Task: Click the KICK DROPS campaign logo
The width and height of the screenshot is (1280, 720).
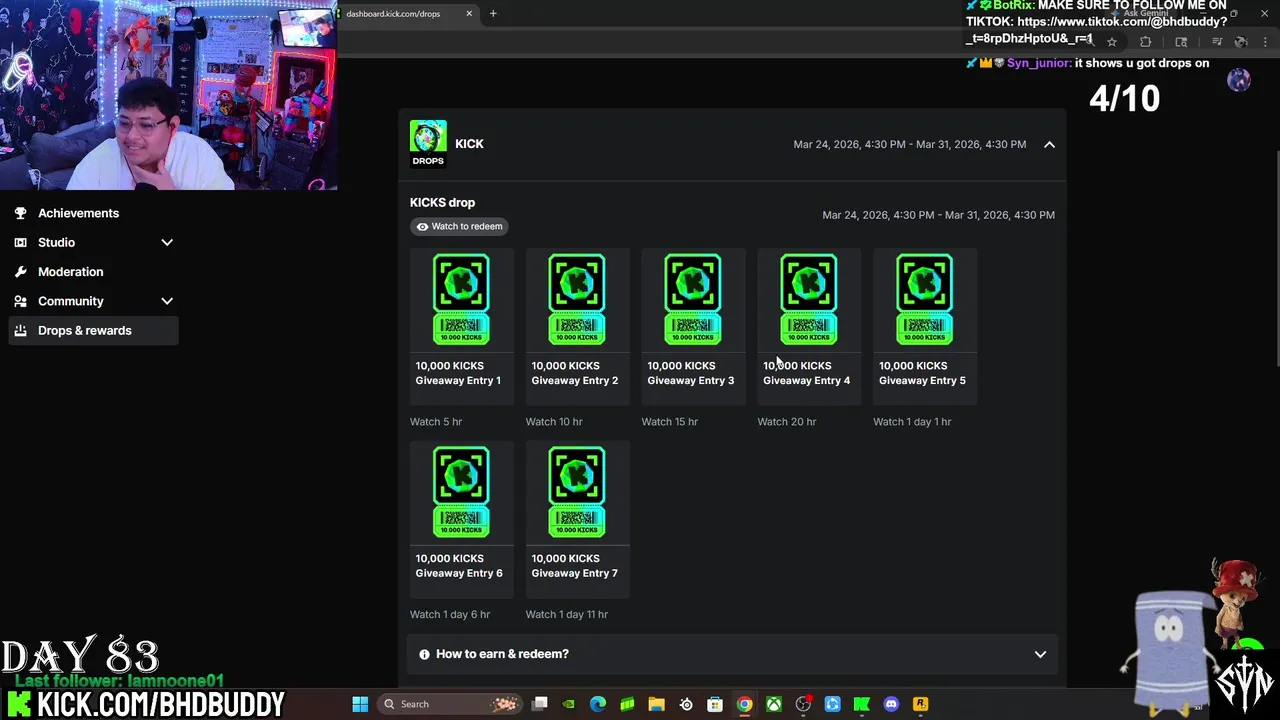Action: click(428, 143)
